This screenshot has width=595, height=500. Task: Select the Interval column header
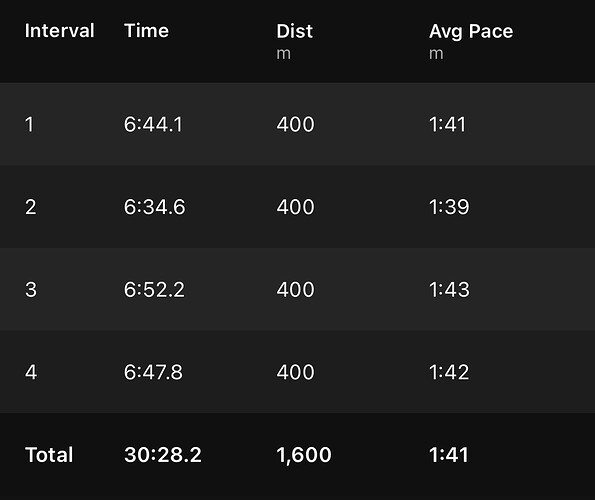(x=60, y=31)
